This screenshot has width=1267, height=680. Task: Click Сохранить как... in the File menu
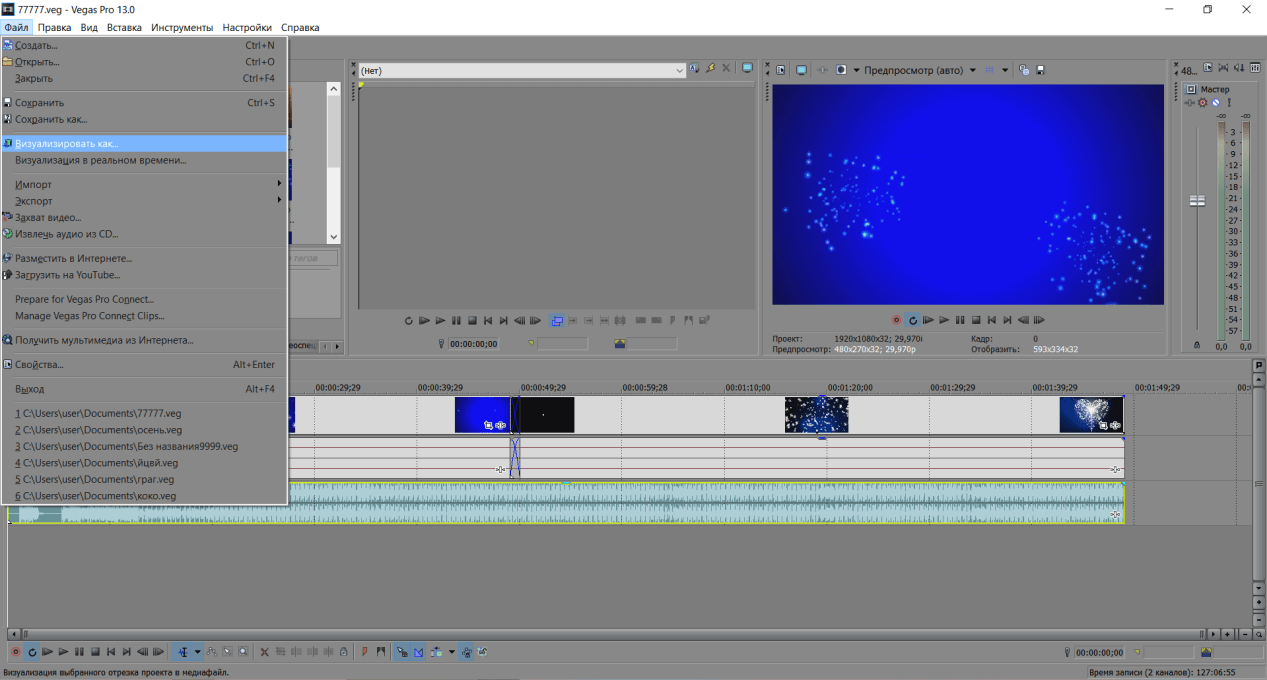(x=50, y=119)
